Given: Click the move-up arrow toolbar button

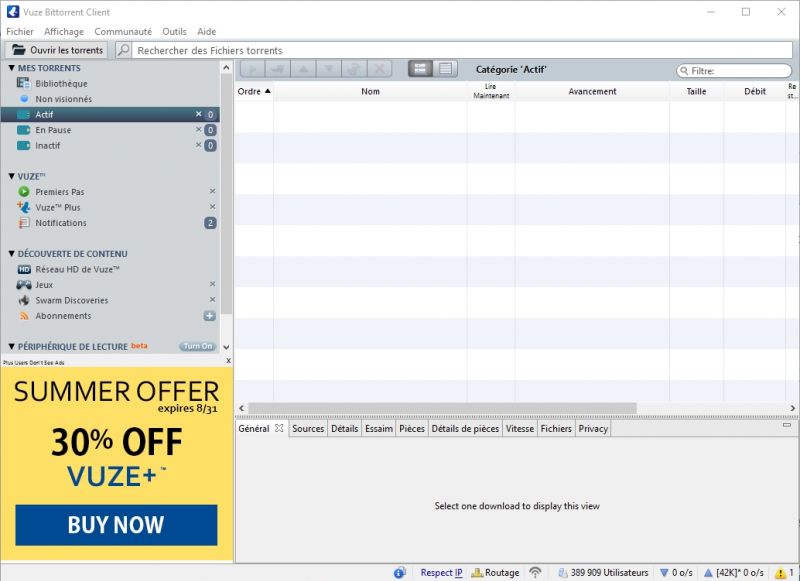Looking at the screenshot, I should (303, 69).
